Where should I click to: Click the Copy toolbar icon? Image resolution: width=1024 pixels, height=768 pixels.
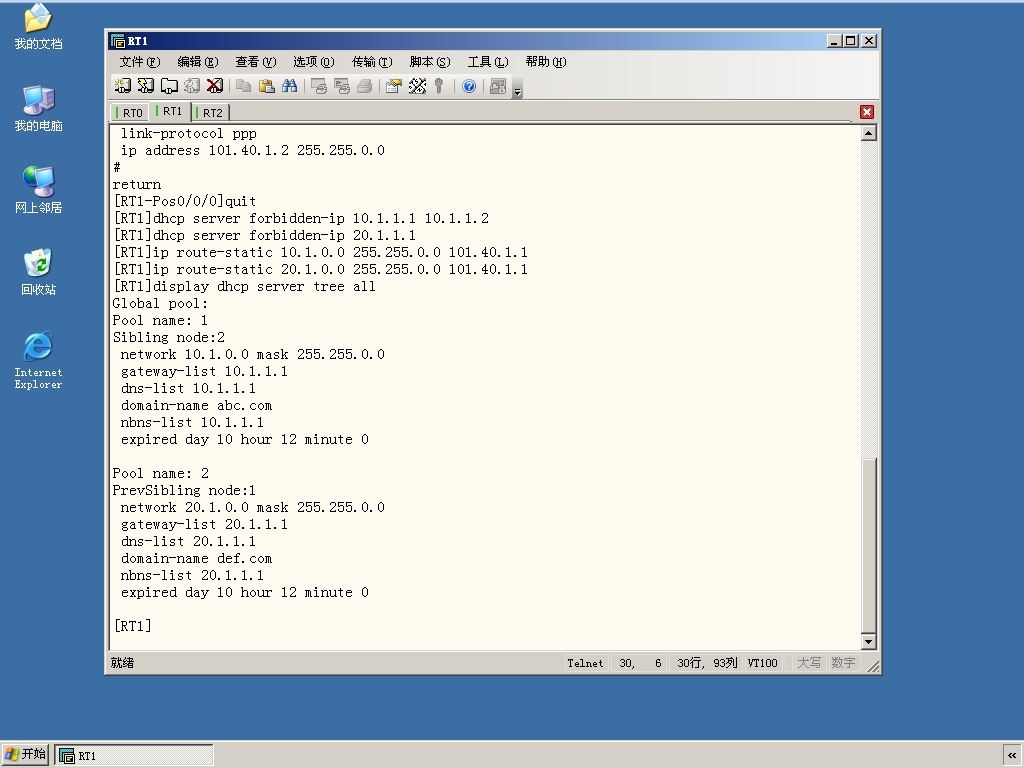pyautogui.click(x=244, y=86)
